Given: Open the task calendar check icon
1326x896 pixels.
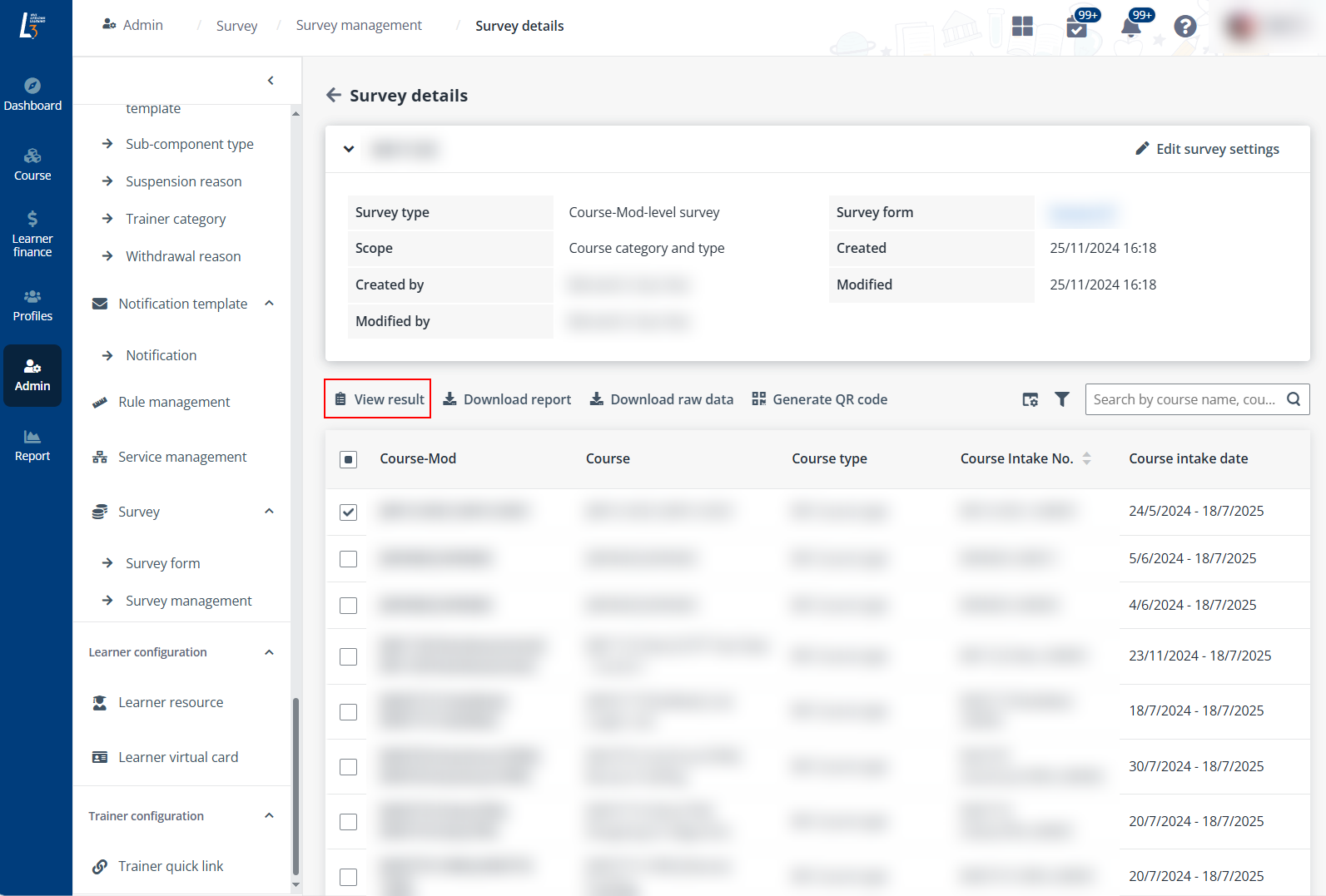Looking at the screenshot, I should tap(1076, 28).
